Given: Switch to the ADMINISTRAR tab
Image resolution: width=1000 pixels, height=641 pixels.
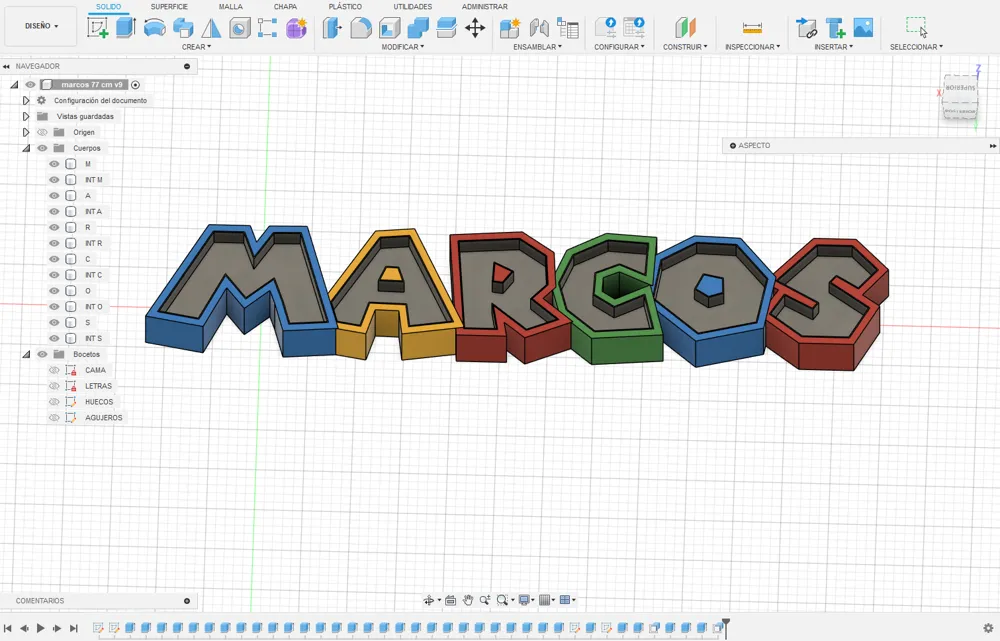Looking at the screenshot, I should click(485, 6).
